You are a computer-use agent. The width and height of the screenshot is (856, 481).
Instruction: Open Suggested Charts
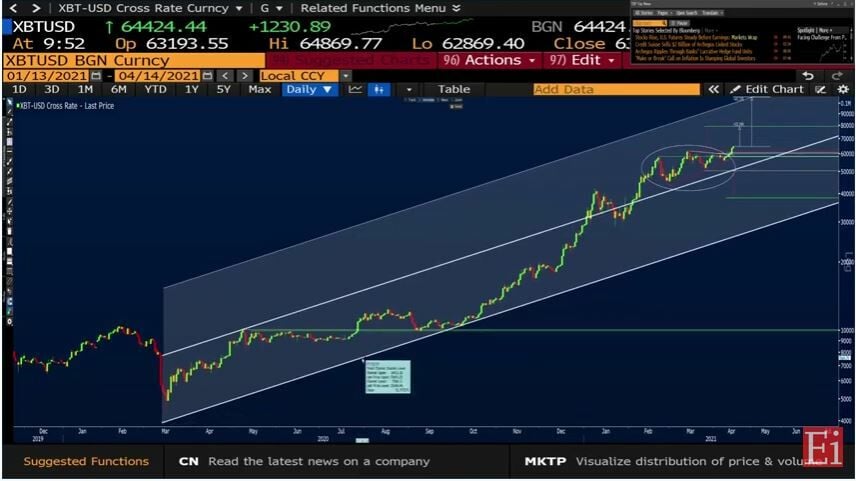350,61
